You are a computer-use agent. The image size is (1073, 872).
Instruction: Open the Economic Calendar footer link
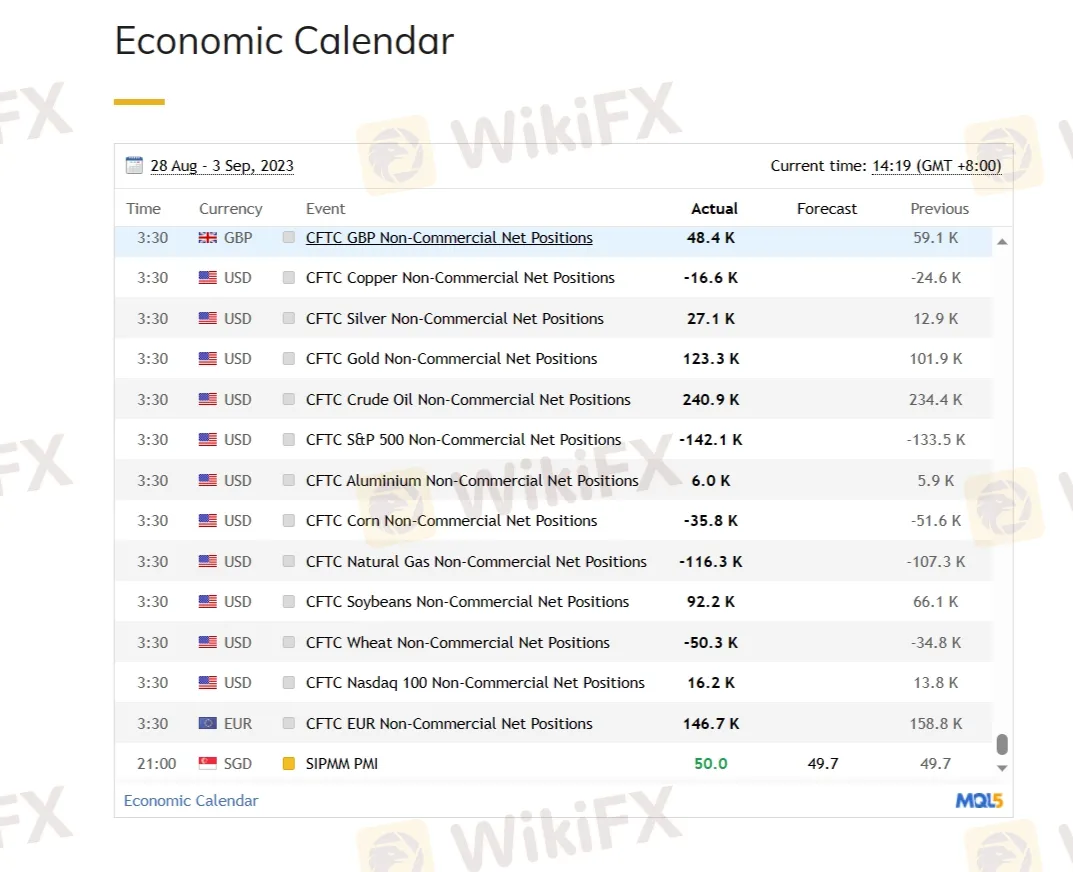click(191, 801)
